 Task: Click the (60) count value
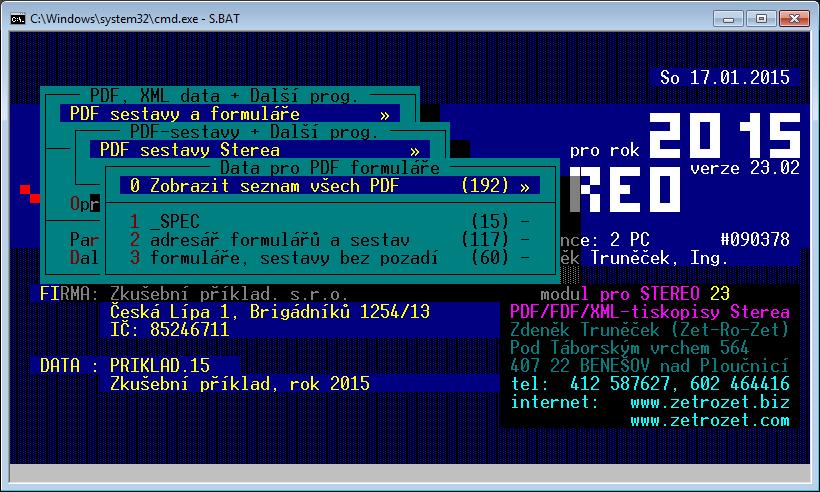point(489,258)
